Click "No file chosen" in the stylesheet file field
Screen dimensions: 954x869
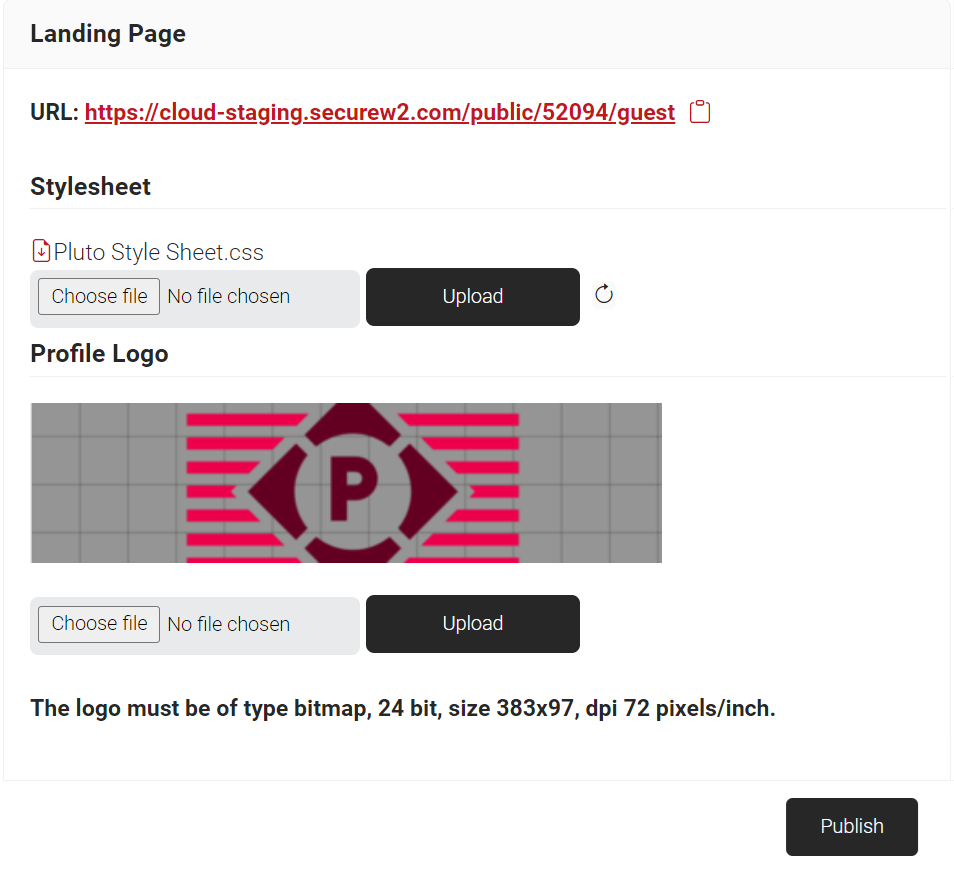click(x=228, y=297)
